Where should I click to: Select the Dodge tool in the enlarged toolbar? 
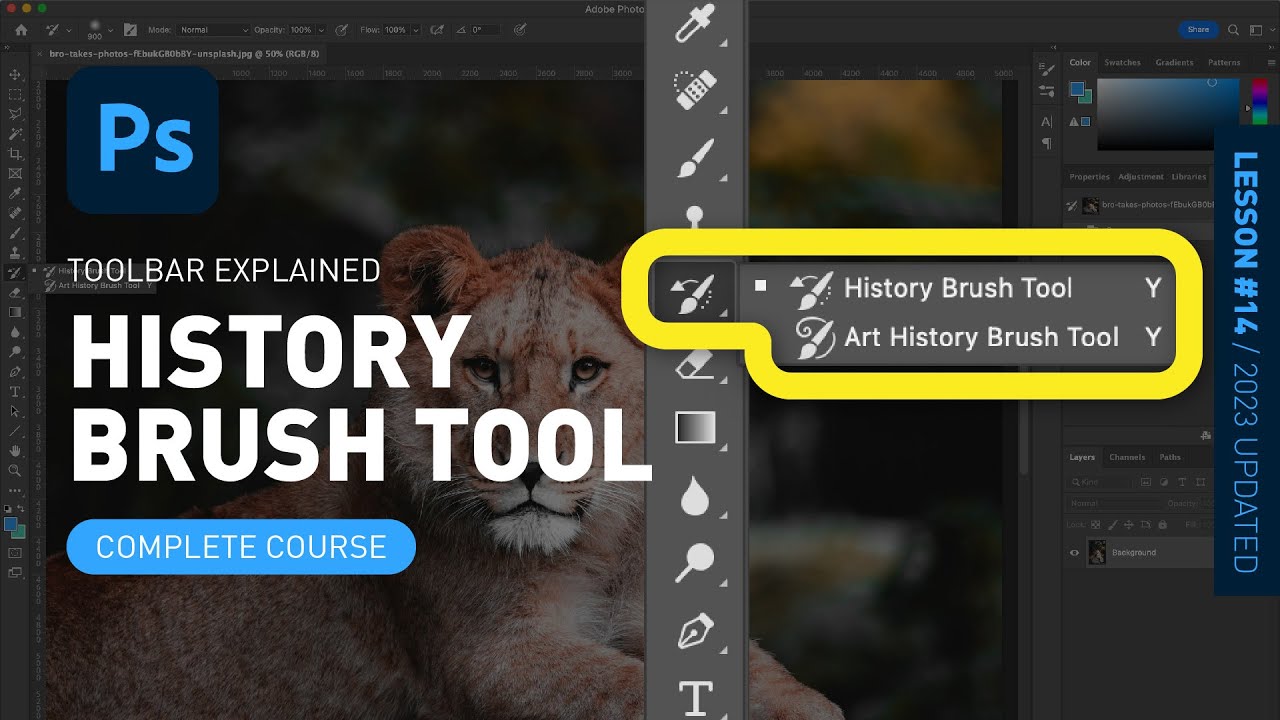coord(695,564)
